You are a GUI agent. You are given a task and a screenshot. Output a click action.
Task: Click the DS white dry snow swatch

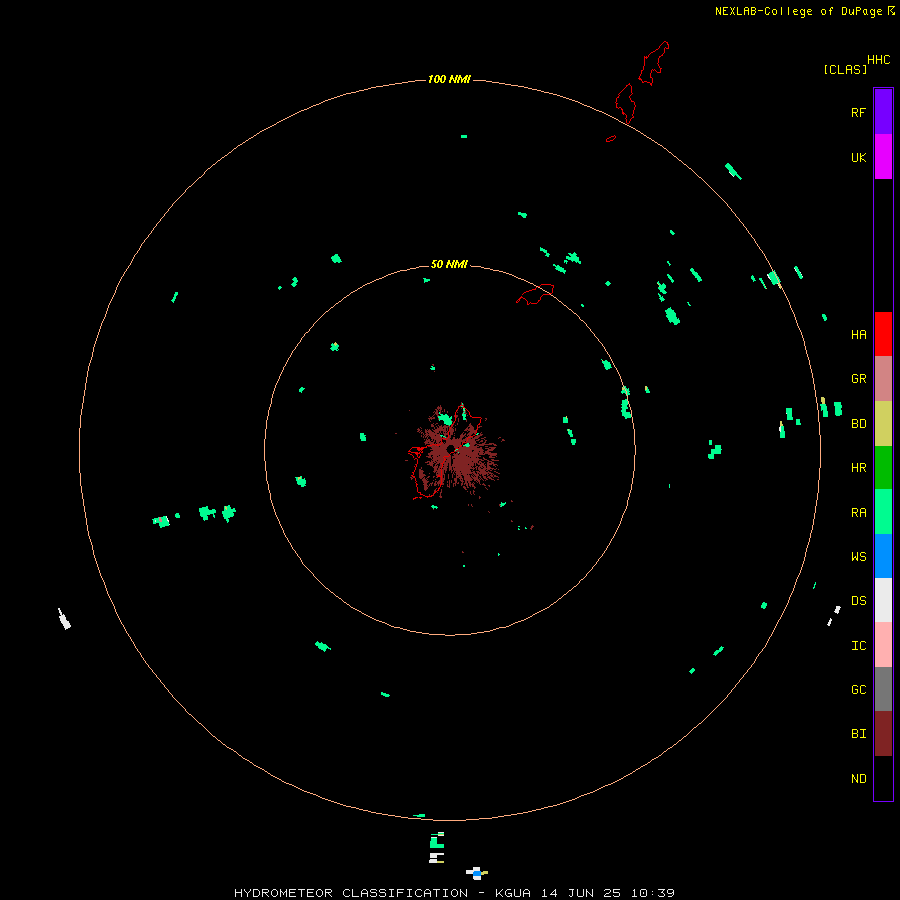tap(883, 600)
